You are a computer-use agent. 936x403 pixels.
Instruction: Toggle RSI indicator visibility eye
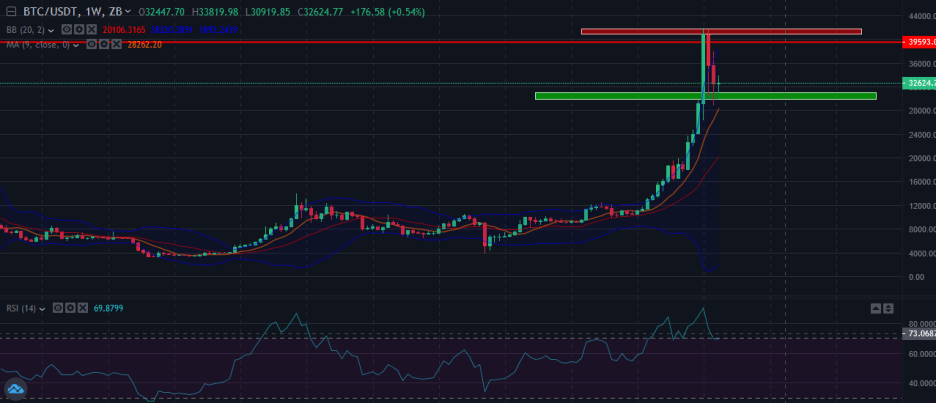57,308
